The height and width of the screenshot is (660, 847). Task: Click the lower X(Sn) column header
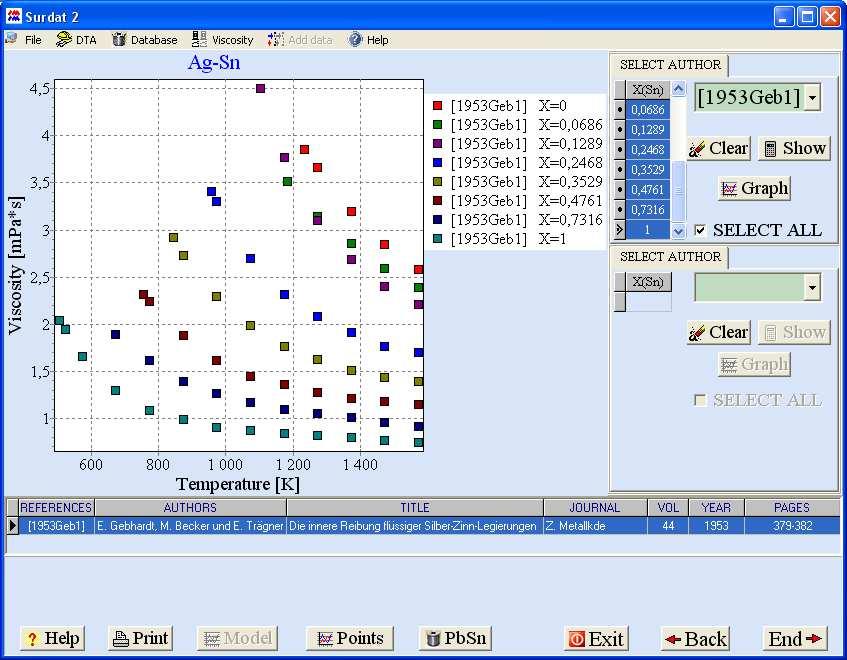(x=648, y=281)
